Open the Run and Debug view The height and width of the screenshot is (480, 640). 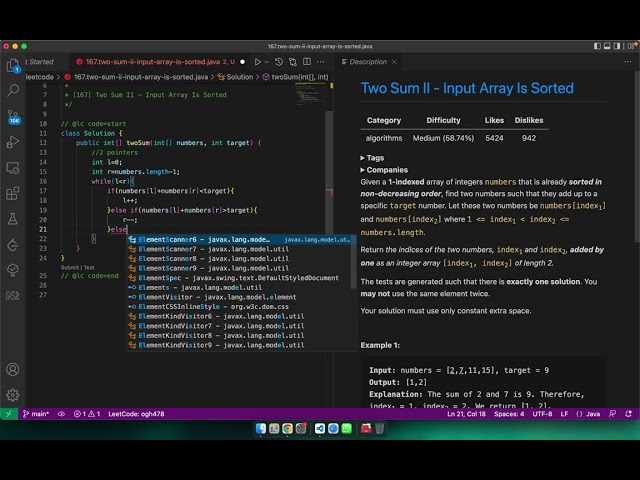tap(13, 142)
